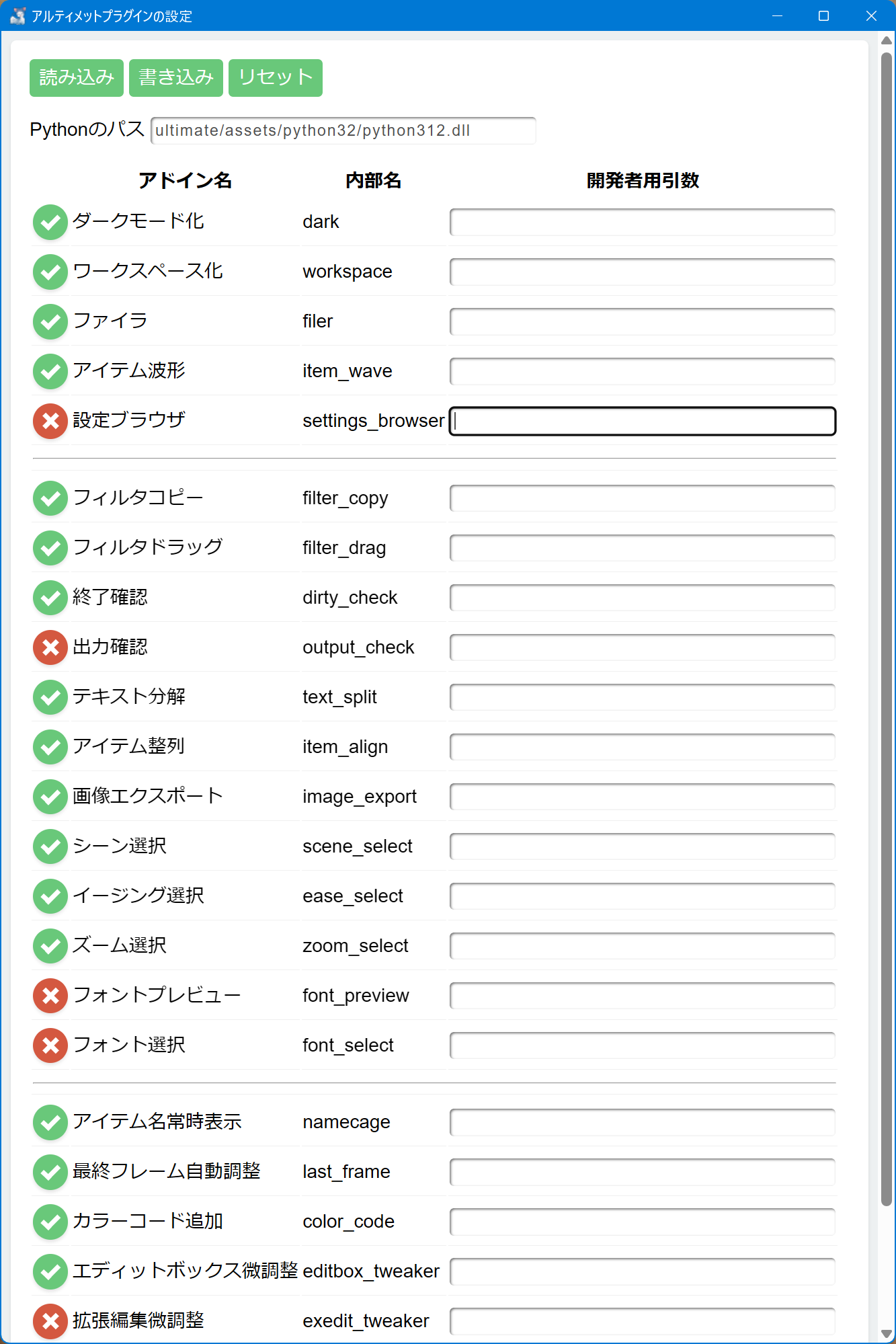896x1344 pixels.
Task: Click the argument field for item_align
Action: click(643, 747)
